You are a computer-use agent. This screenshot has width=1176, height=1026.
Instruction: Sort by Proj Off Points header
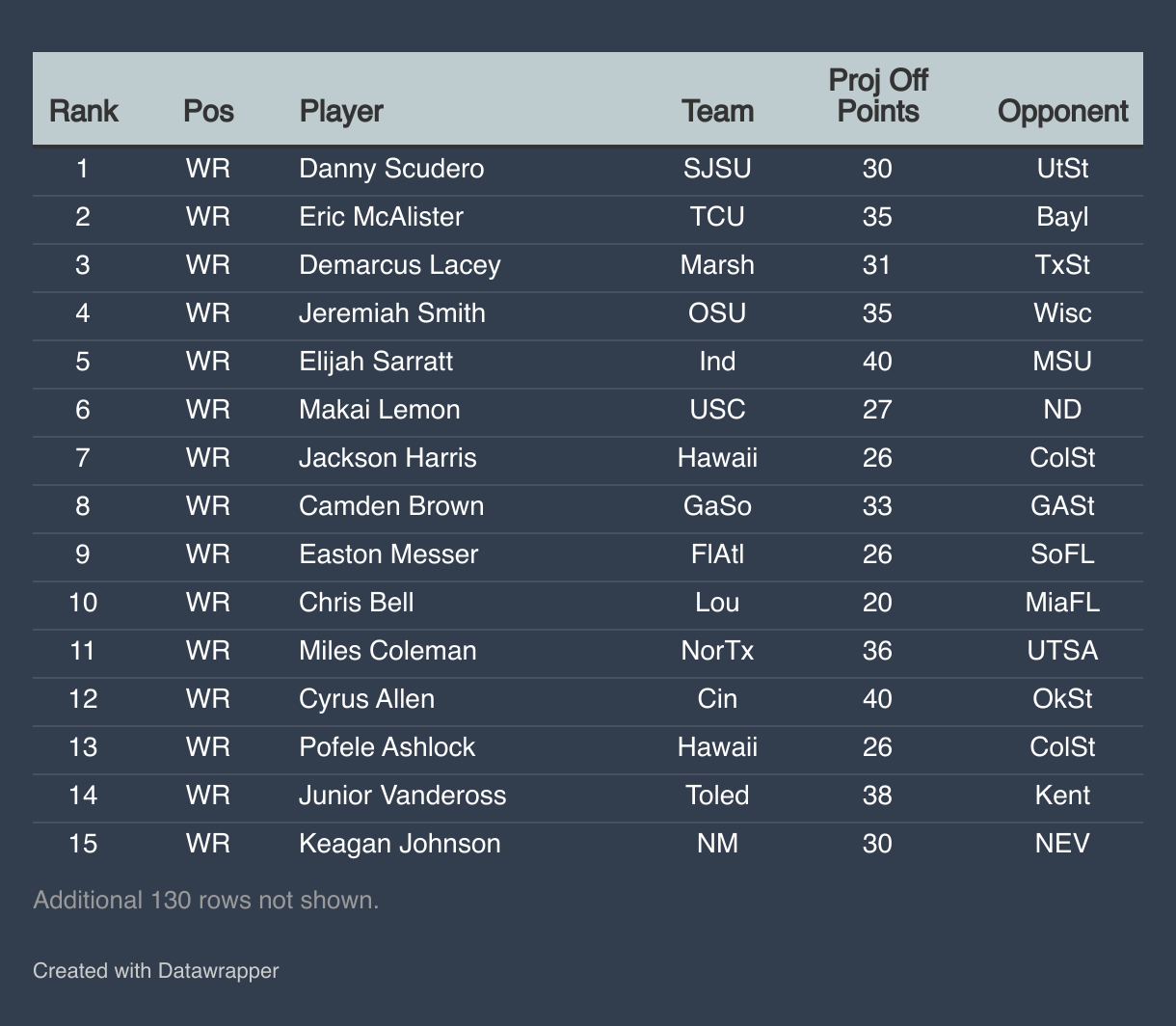tap(877, 95)
